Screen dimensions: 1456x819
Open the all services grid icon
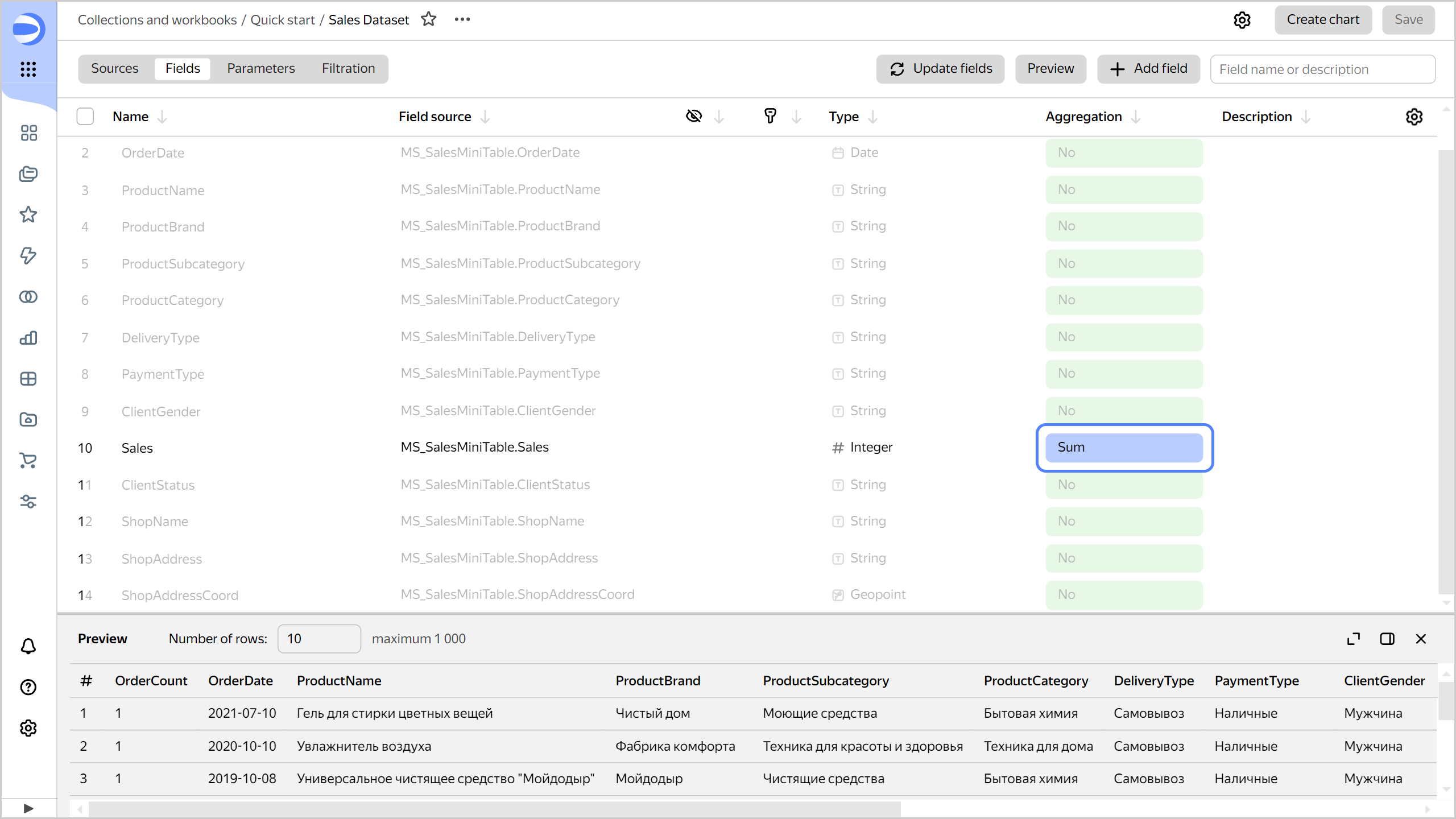pyautogui.click(x=28, y=69)
